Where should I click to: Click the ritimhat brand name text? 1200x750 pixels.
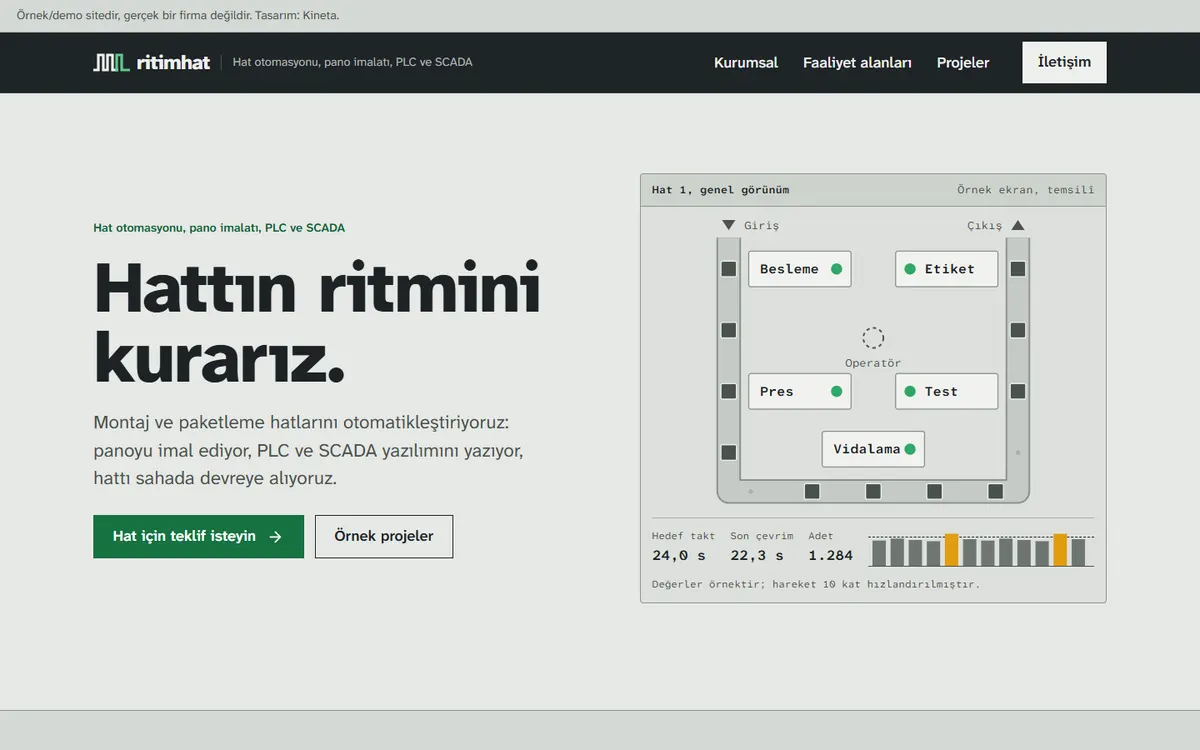coord(173,63)
